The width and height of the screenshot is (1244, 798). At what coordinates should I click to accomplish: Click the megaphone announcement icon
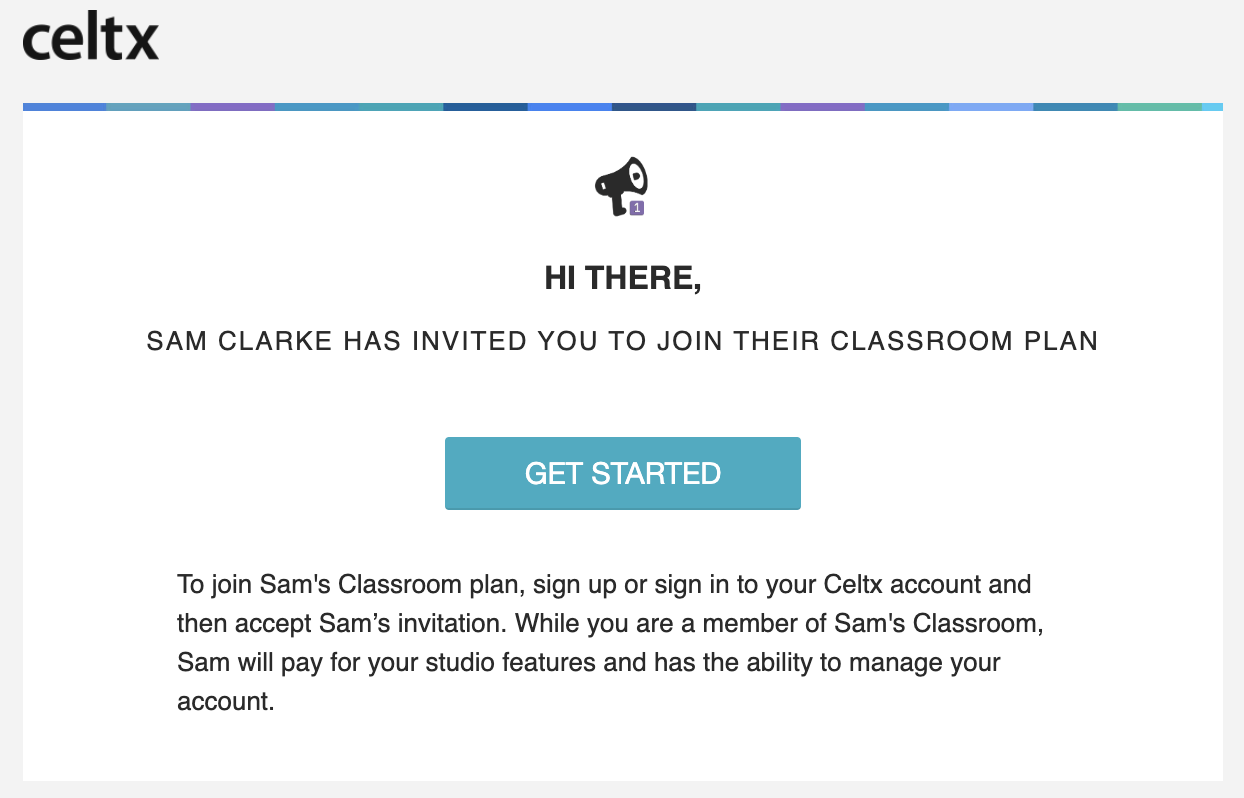622,186
